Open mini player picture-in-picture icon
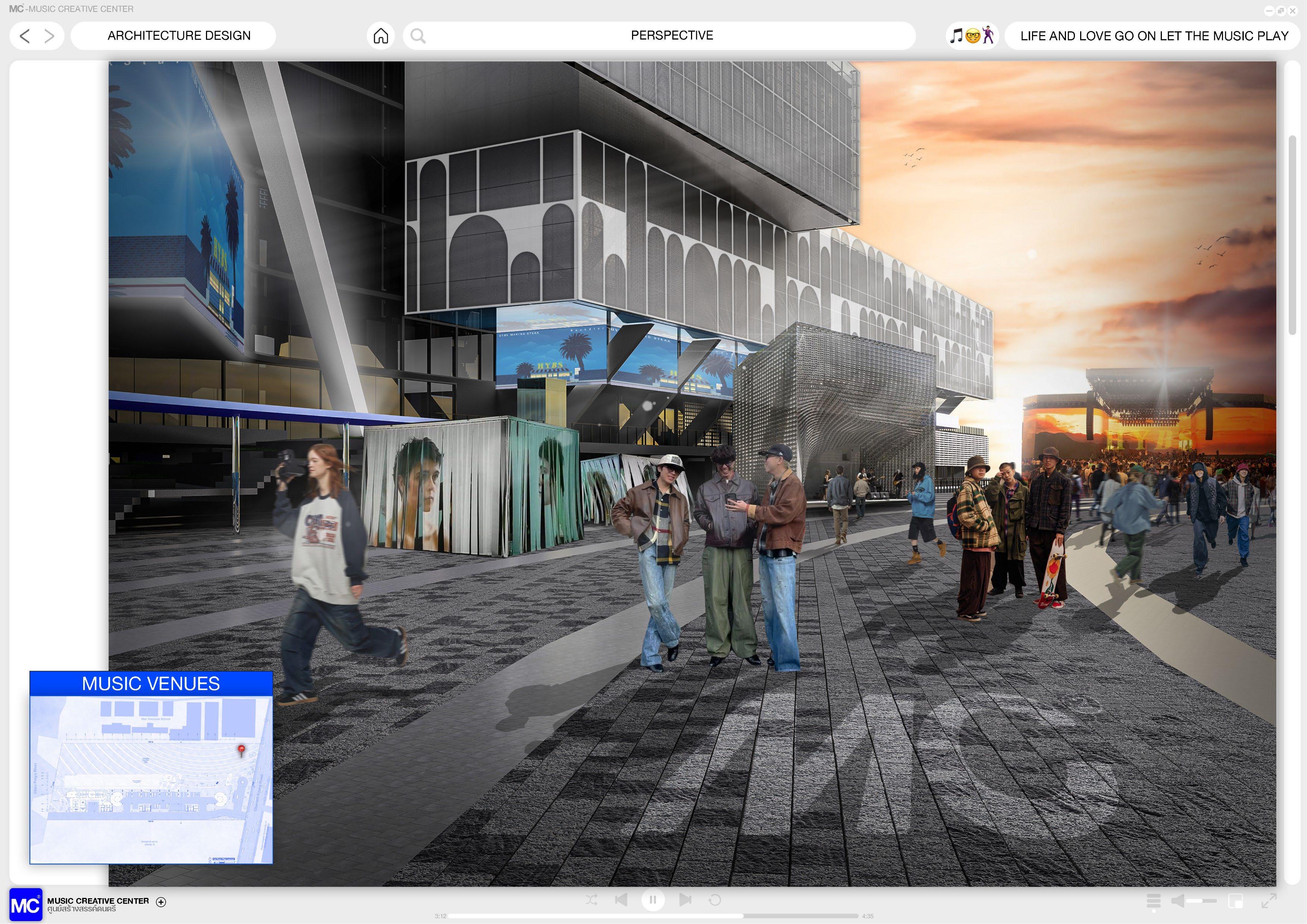 [x=1236, y=900]
